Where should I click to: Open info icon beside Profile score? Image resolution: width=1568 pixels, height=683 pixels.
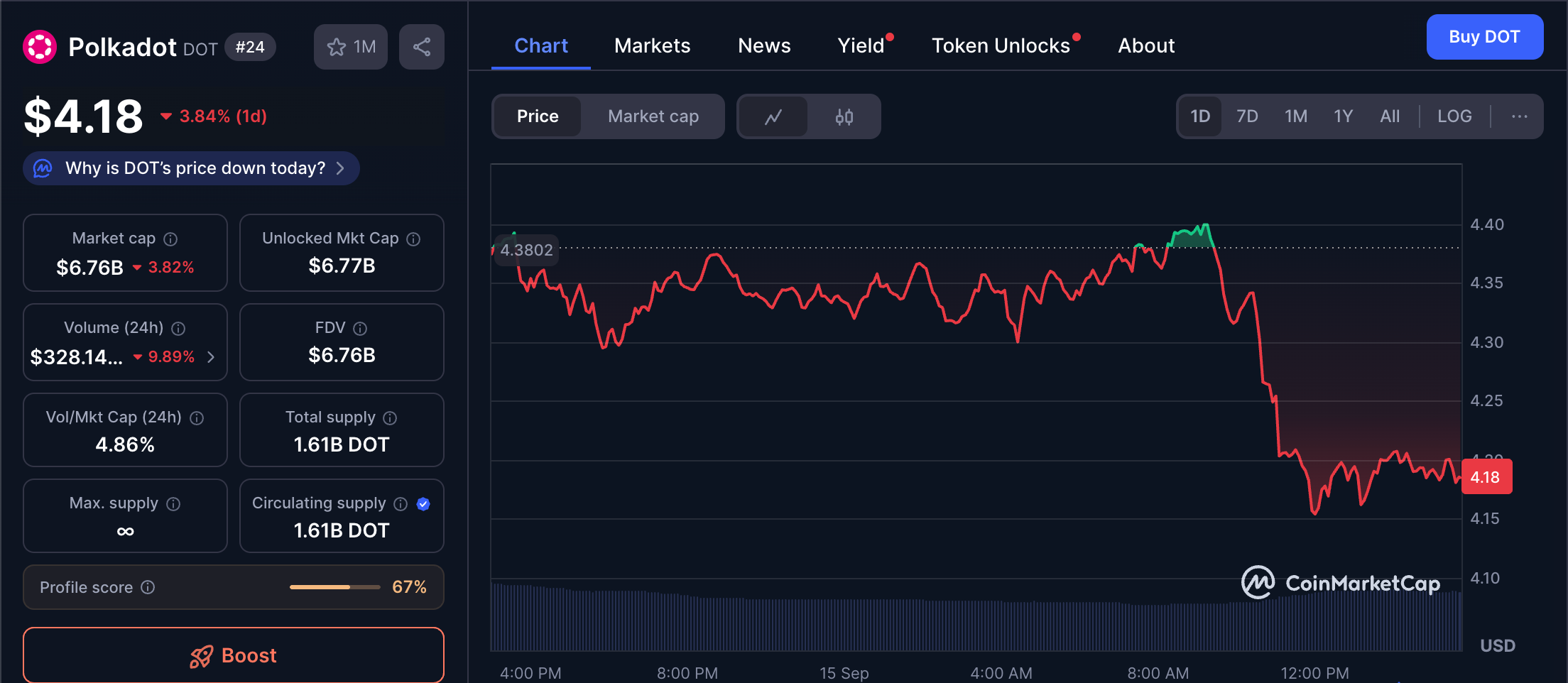[148, 587]
